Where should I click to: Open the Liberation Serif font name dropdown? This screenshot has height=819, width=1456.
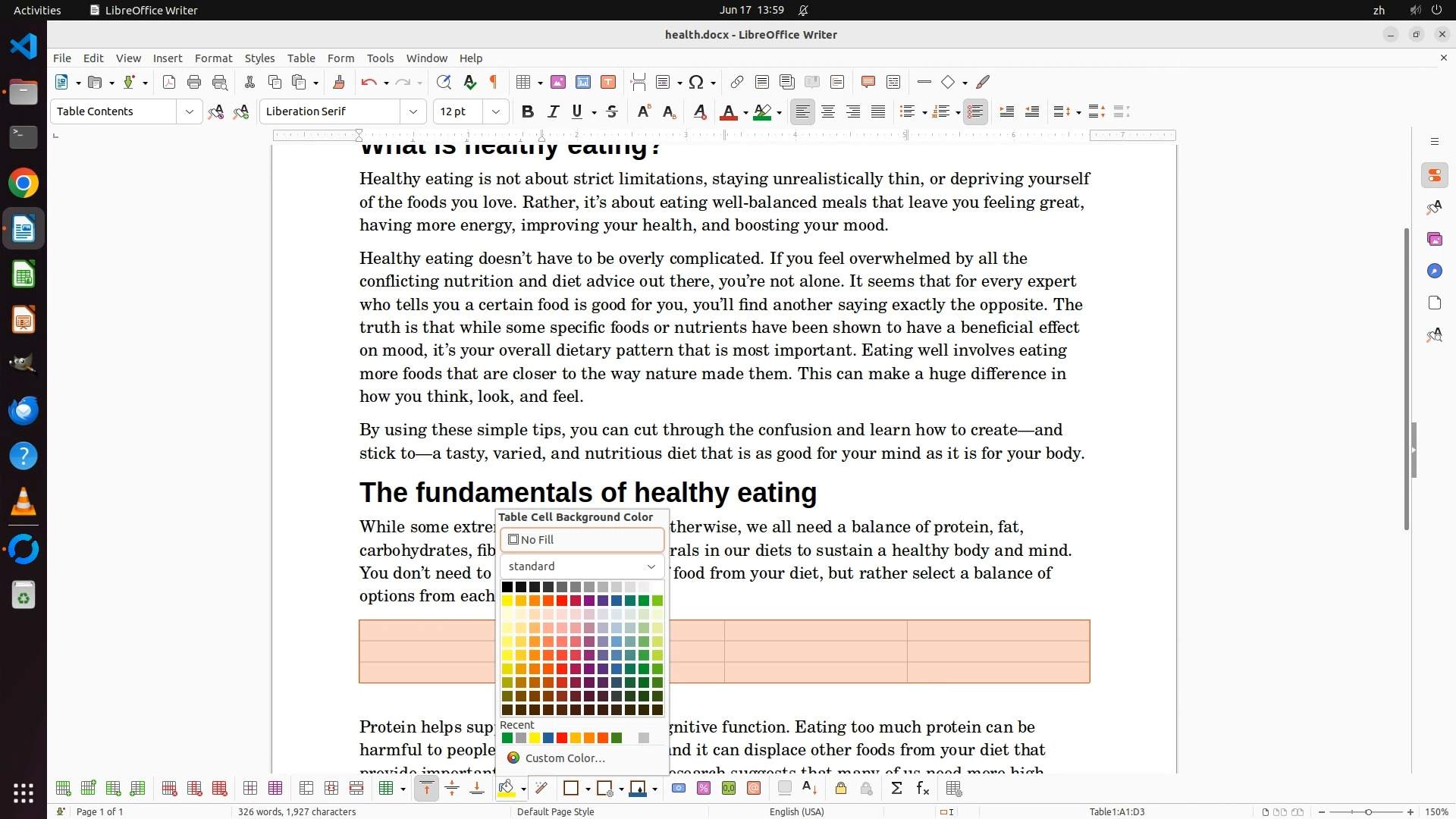coord(413,112)
